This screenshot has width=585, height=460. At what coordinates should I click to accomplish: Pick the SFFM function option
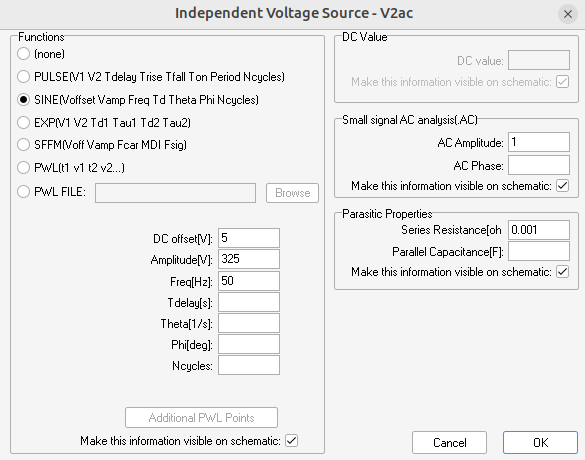coord(24,144)
